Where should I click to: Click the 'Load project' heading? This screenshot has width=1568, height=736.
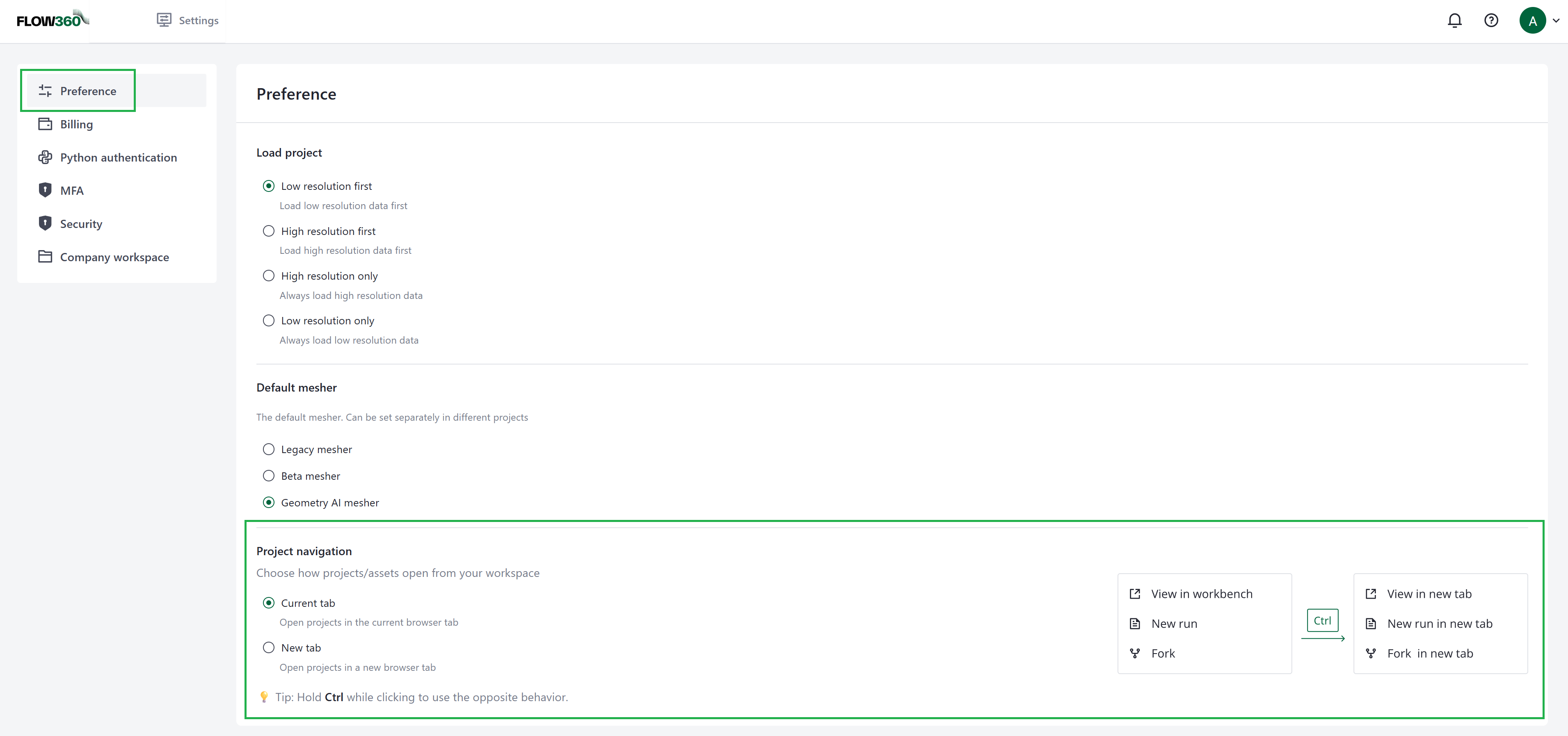(289, 153)
